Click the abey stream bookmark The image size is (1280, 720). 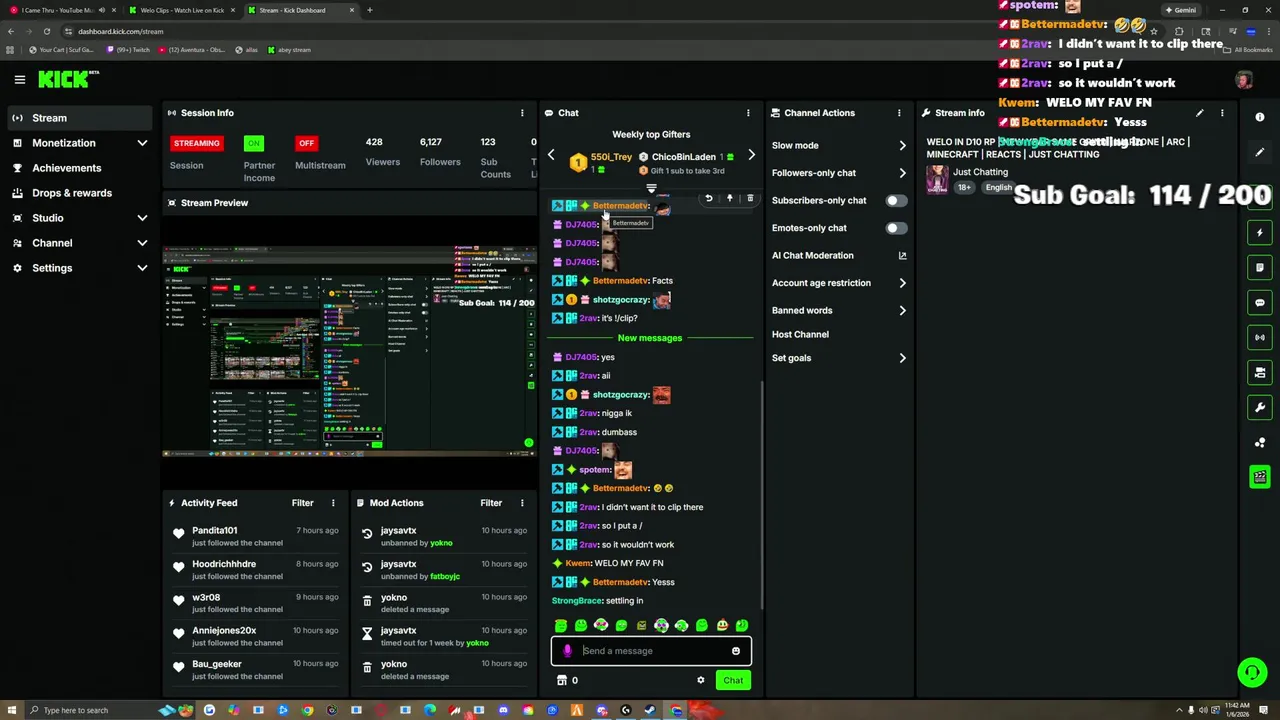tap(288, 49)
